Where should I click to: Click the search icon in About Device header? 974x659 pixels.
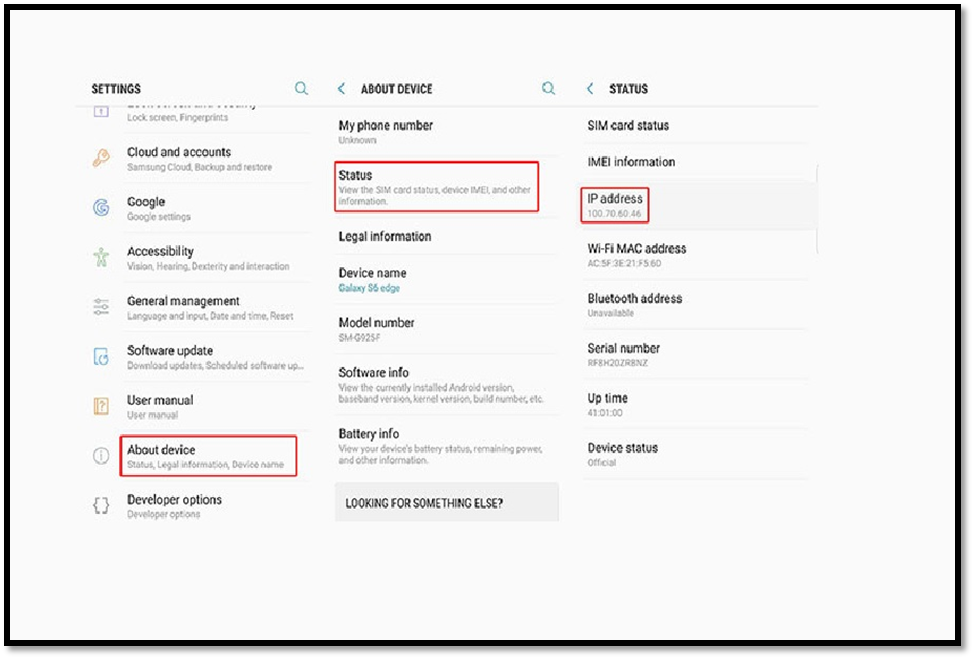[x=548, y=89]
